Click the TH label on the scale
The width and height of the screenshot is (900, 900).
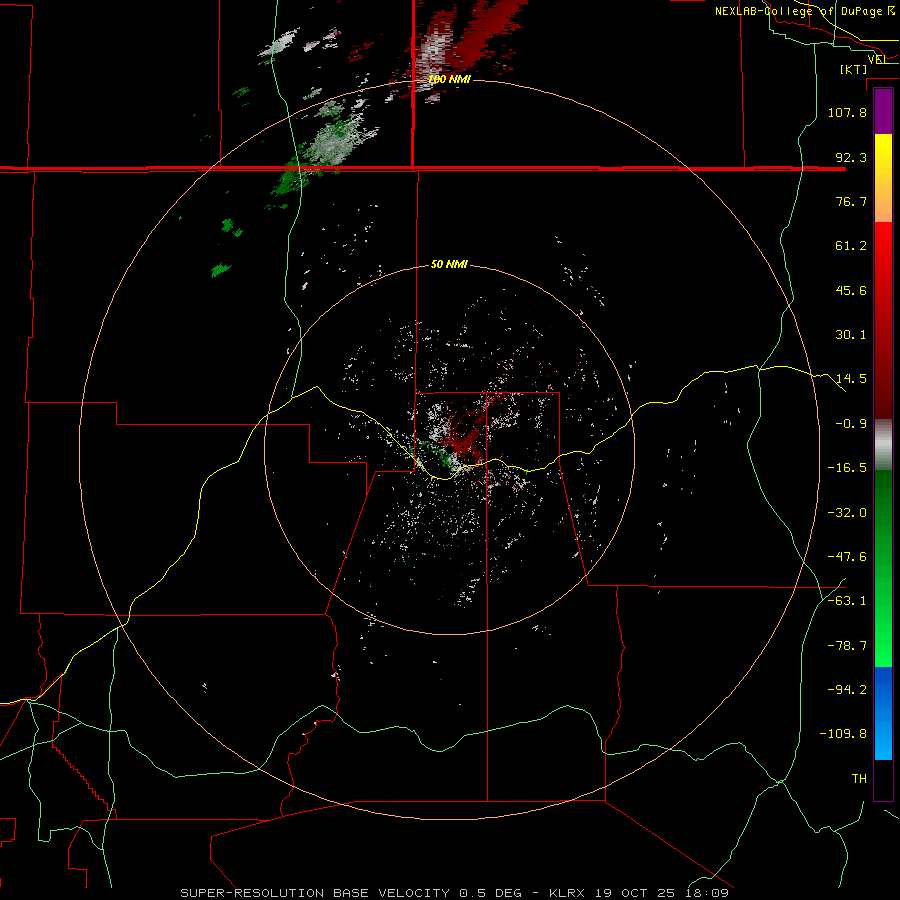click(859, 778)
